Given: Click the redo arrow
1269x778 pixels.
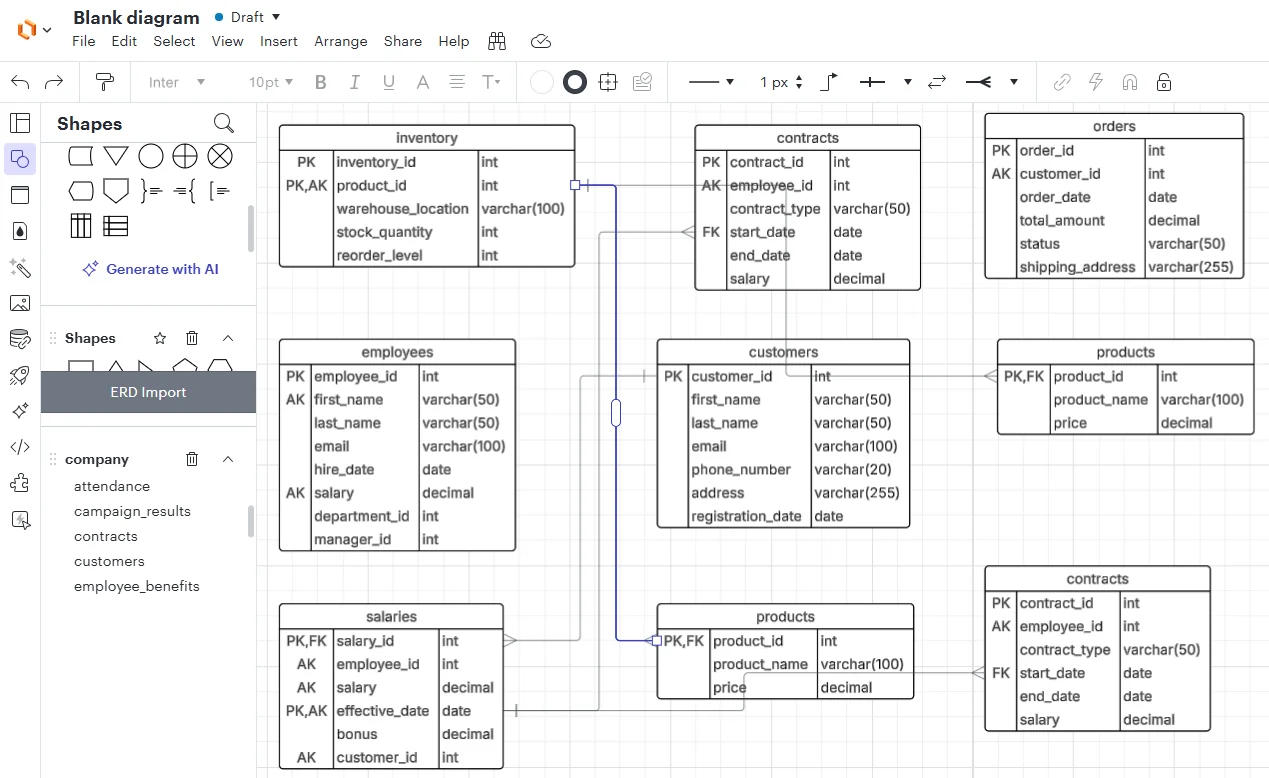Looking at the screenshot, I should click(x=55, y=82).
